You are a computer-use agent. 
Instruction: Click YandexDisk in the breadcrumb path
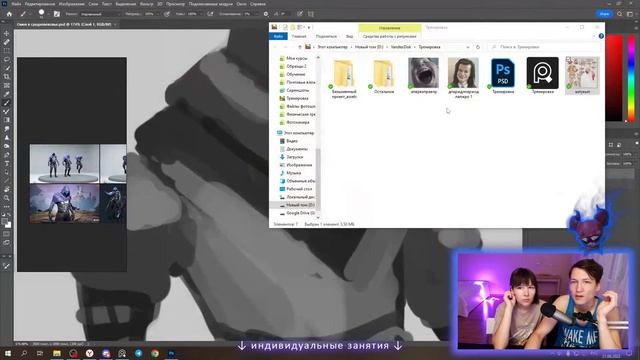[401, 47]
